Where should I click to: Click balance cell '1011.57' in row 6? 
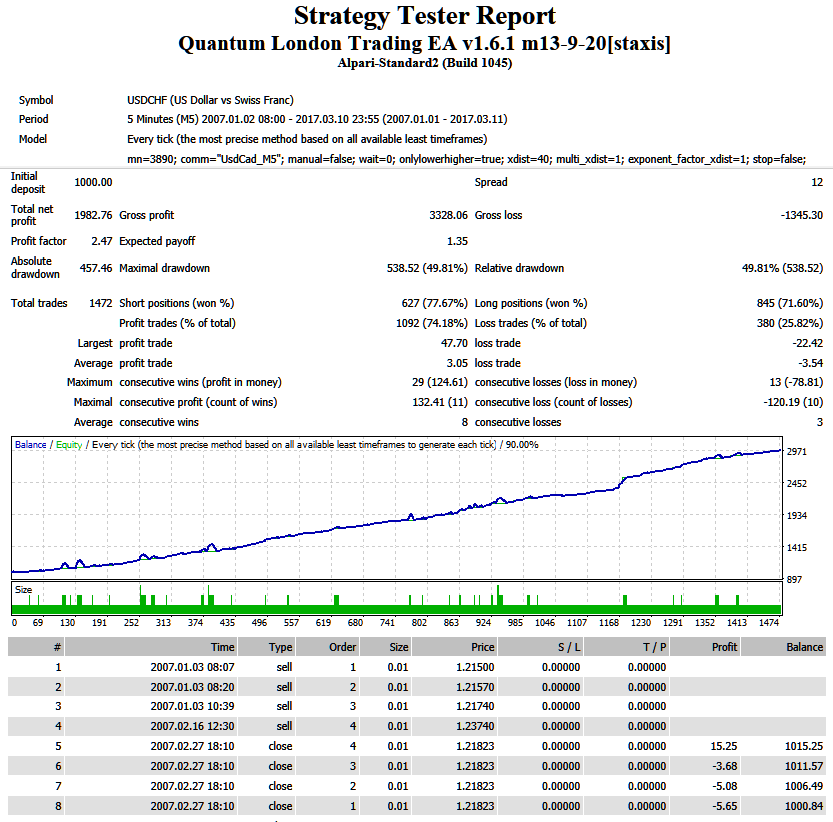coord(804,766)
